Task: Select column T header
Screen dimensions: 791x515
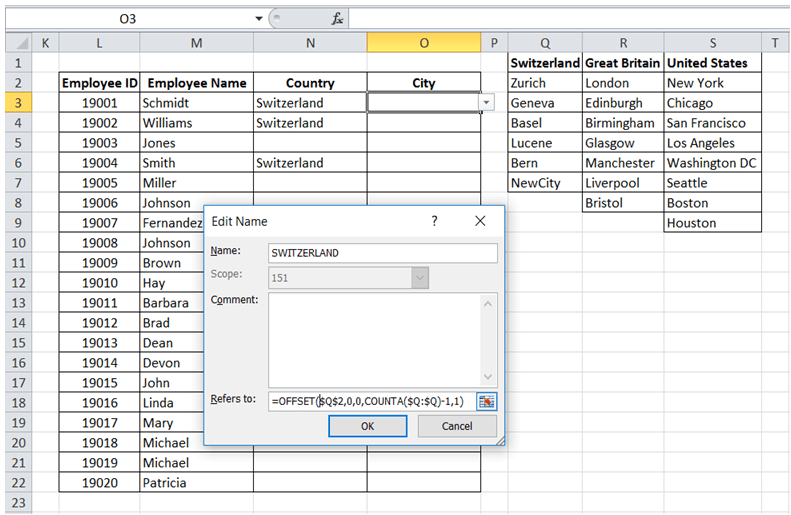Action: (775, 43)
